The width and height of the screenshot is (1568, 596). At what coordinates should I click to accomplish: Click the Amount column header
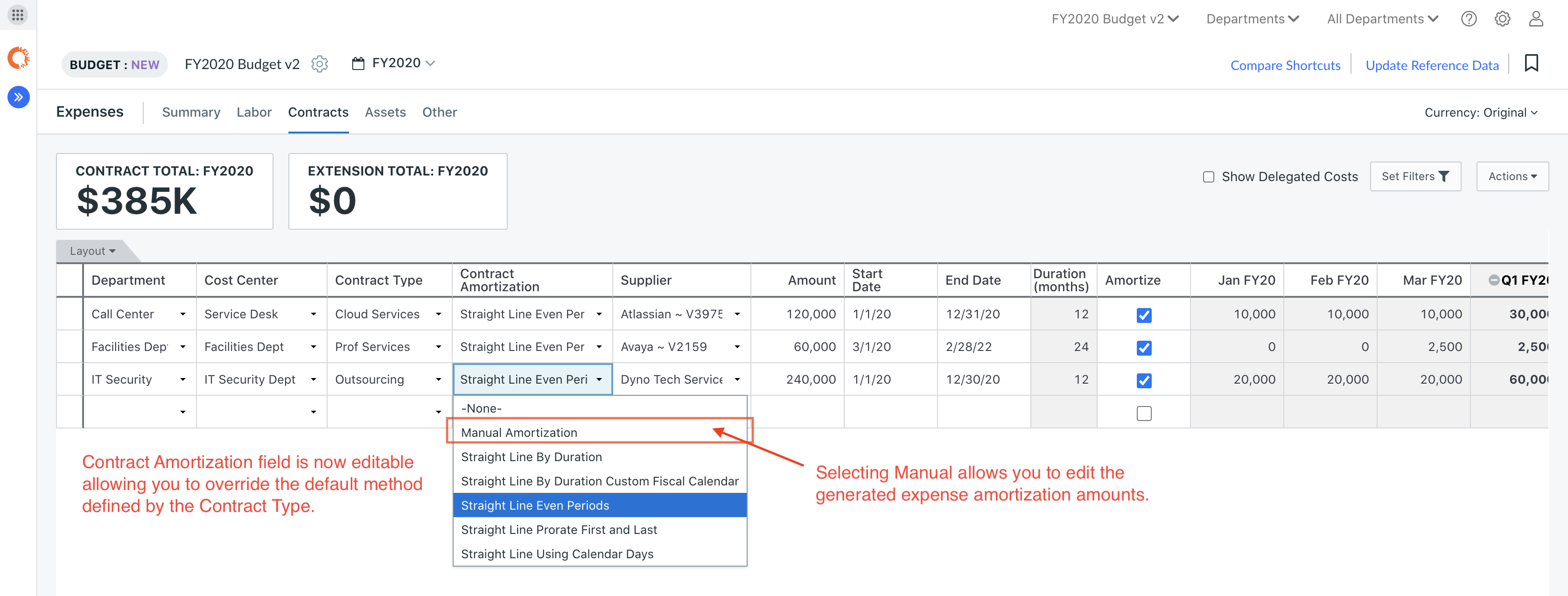tap(798, 280)
